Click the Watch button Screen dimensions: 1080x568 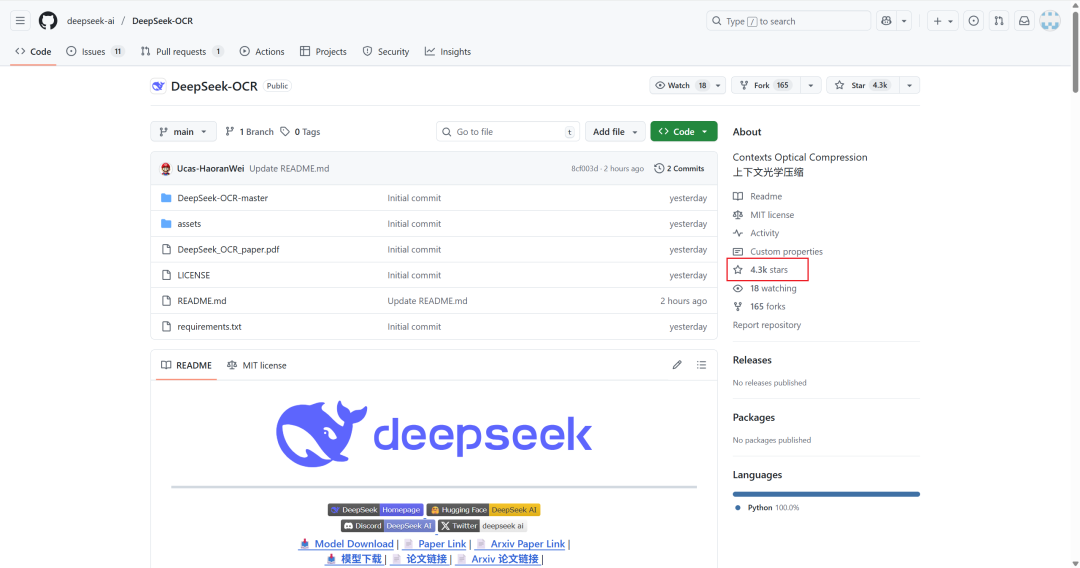click(681, 85)
